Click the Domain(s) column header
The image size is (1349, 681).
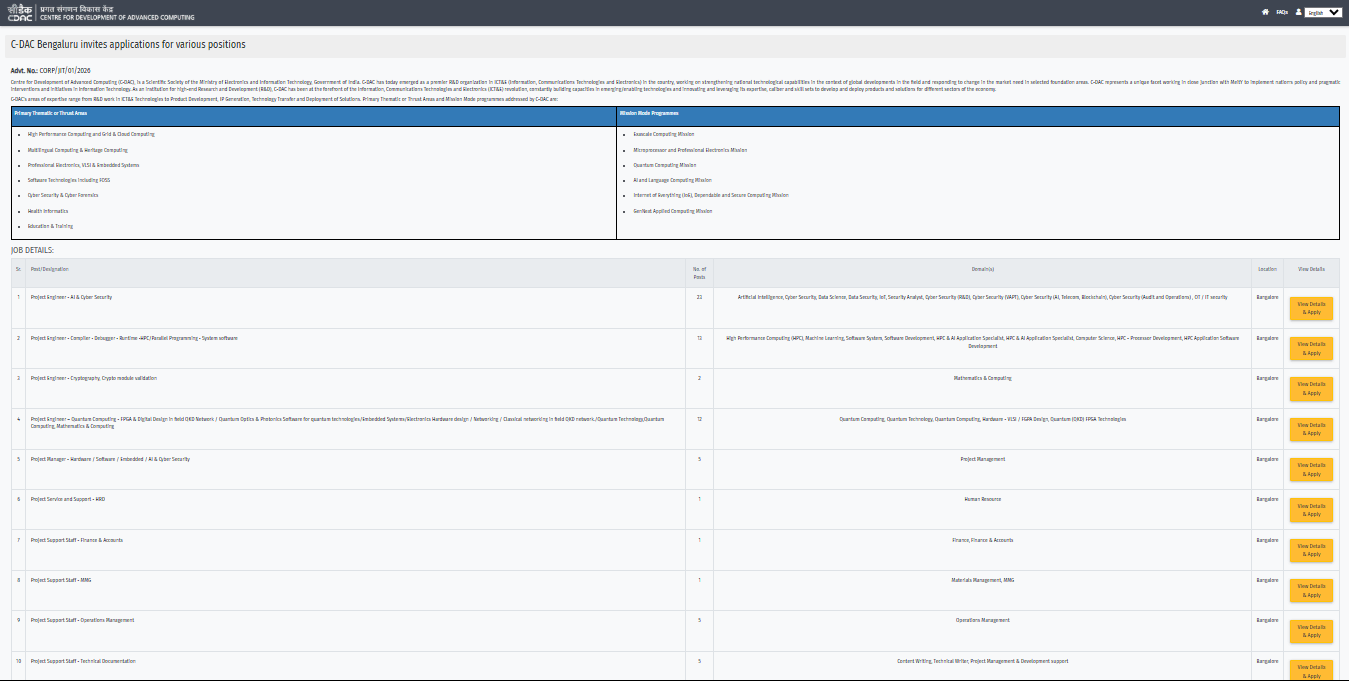[x=982, y=269]
